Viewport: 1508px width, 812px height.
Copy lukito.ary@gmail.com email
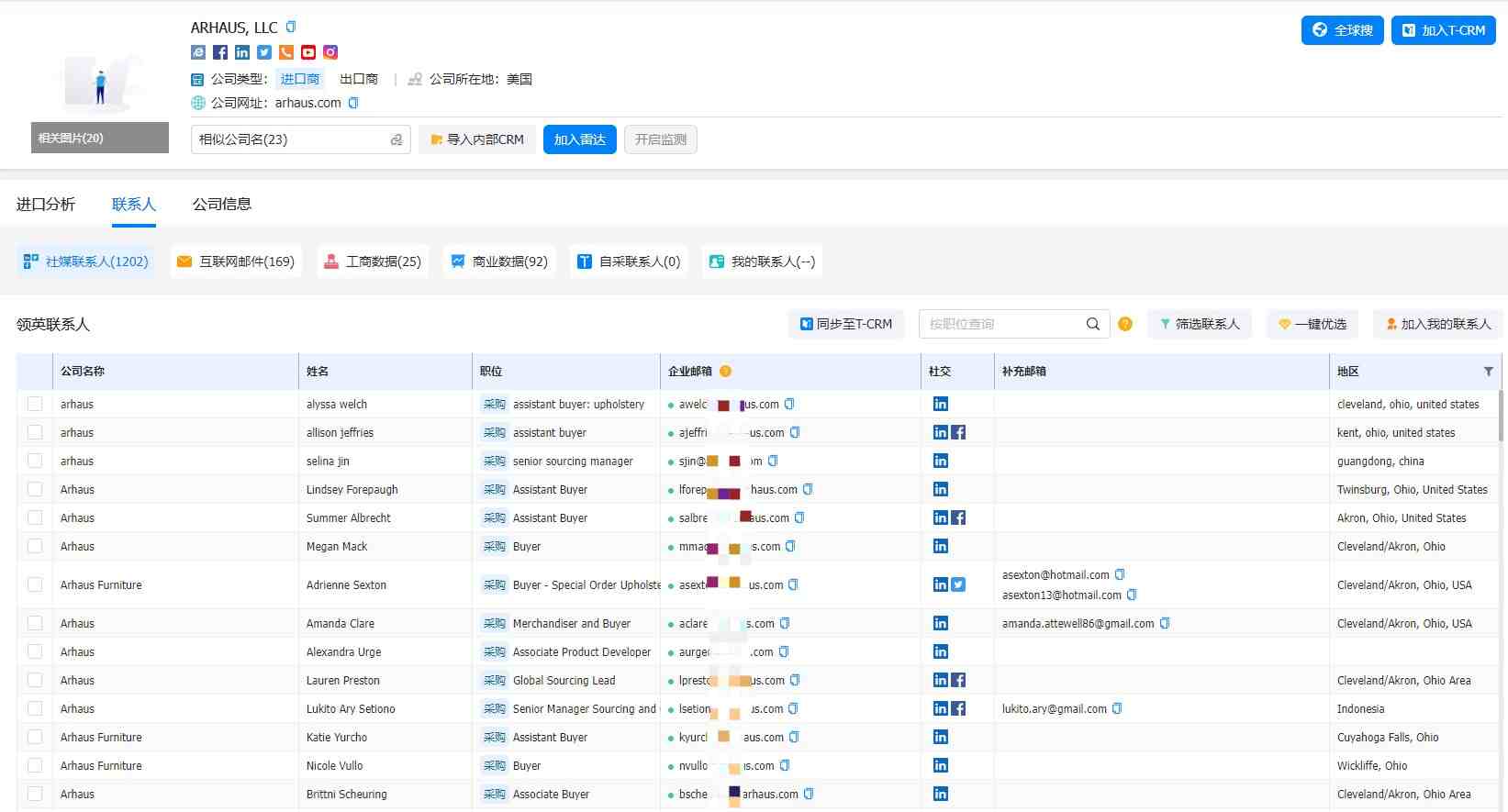point(1117,708)
